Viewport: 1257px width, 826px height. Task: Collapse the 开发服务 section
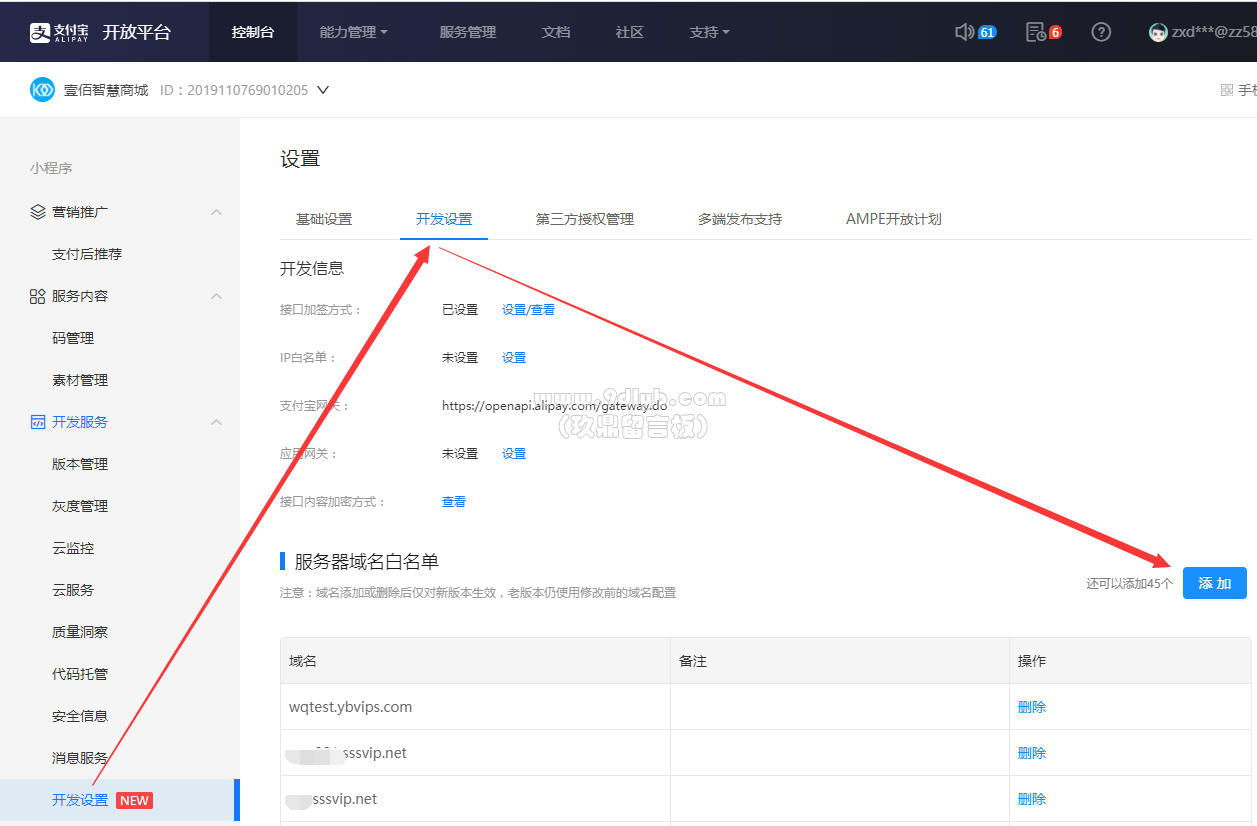coord(216,422)
